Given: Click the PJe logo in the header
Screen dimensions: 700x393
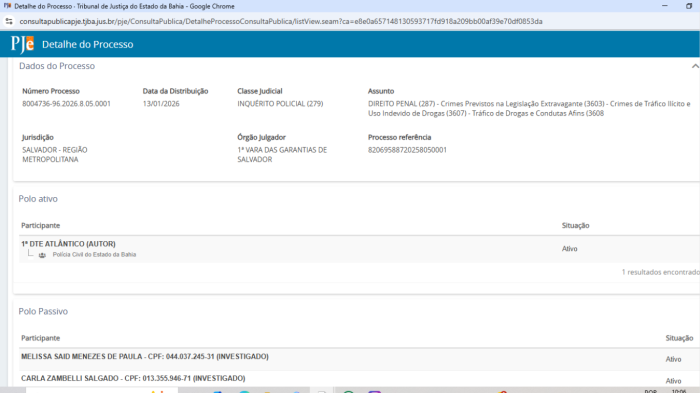Looking at the screenshot, I should (22, 44).
